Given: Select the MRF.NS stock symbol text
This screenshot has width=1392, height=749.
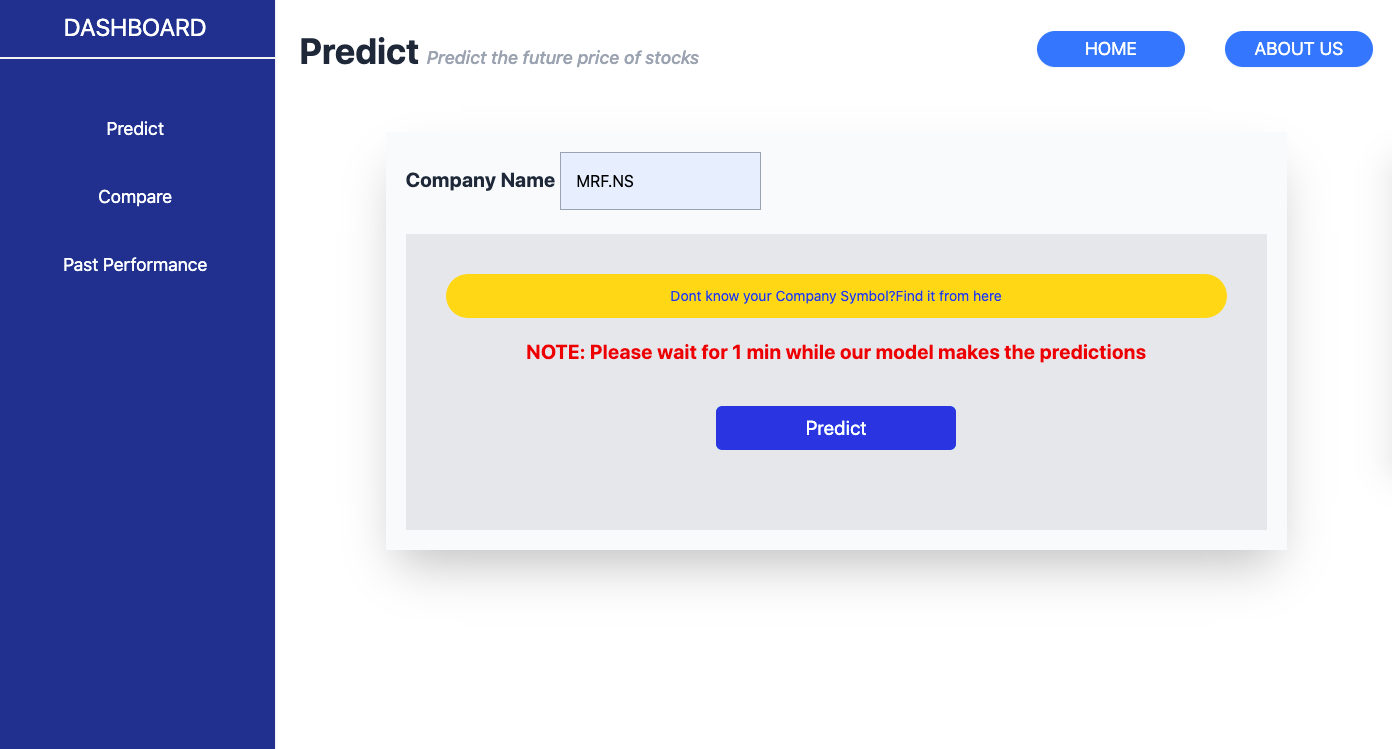Looking at the screenshot, I should [x=604, y=181].
